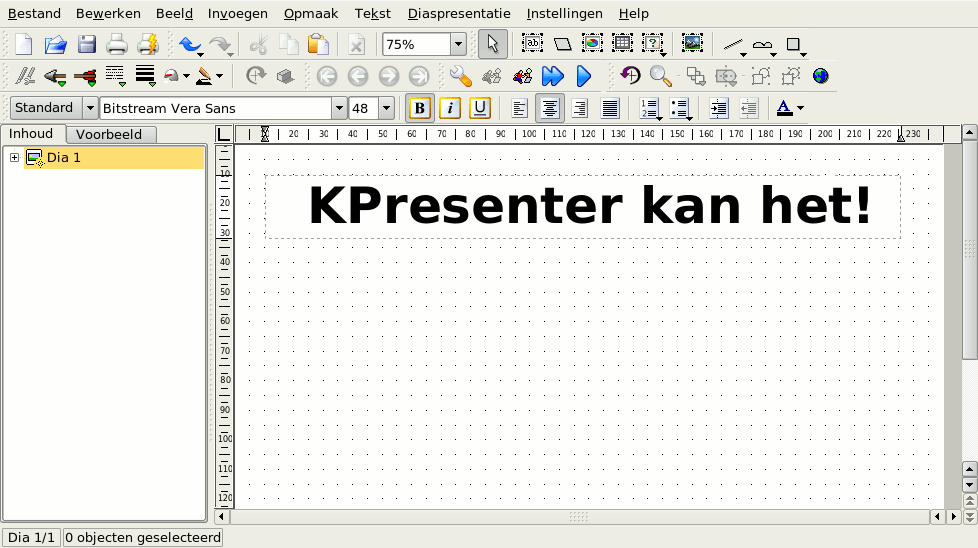978x548 pixels.
Task: Insert a picture from the toolbar
Action: point(692,44)
